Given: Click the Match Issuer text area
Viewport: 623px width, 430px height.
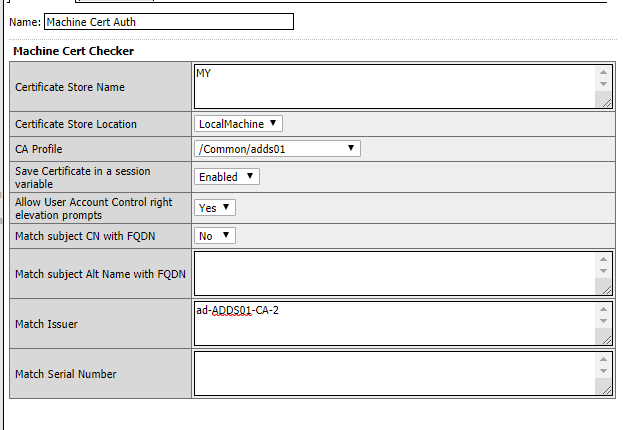Looking at the screenshot, I should tap(396, 323).
